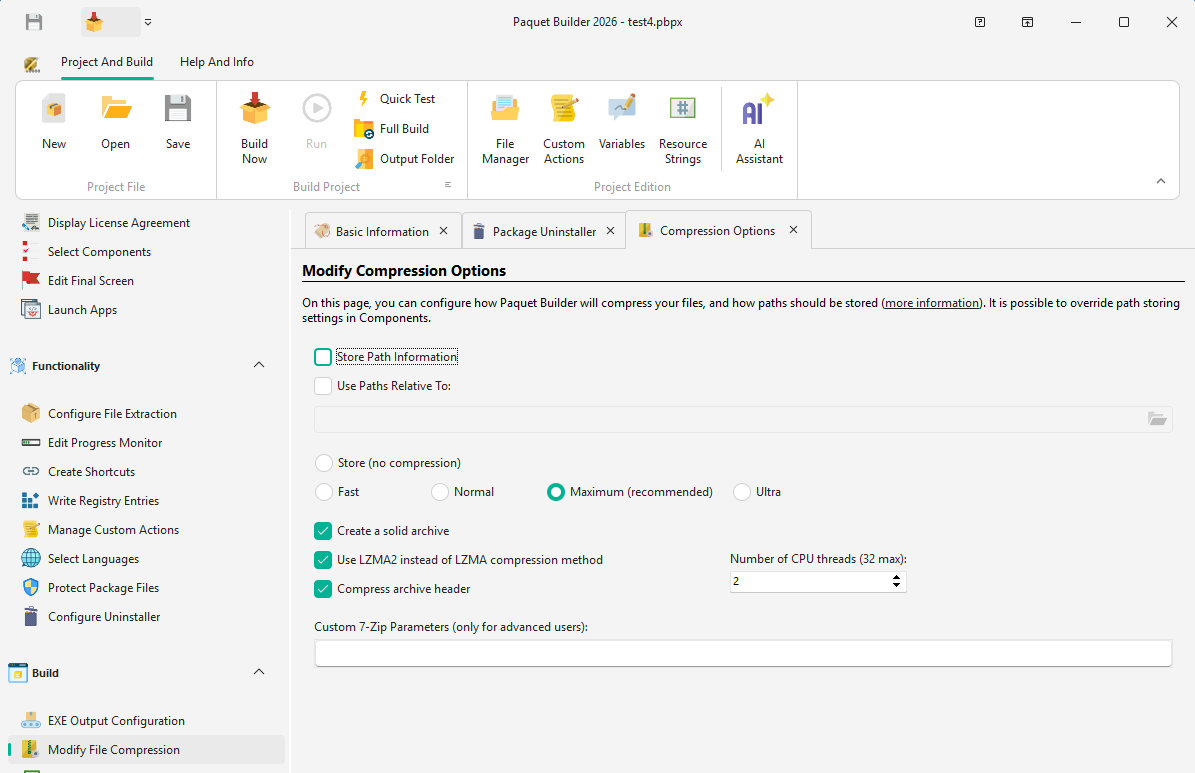Open Resource Strings

pyautogui.click(x=682, y=125)
